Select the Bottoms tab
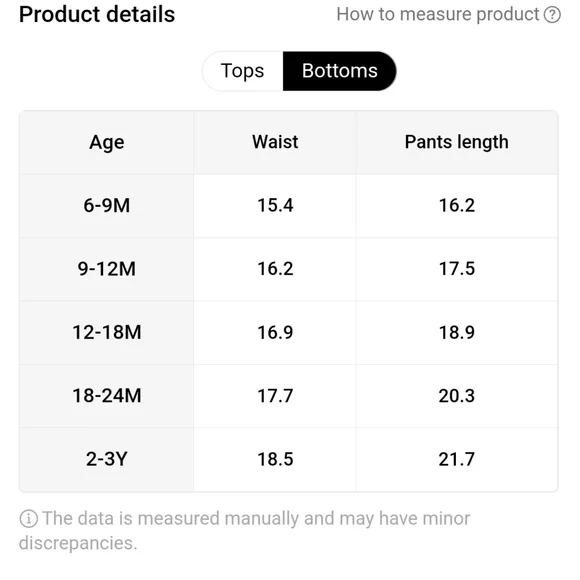This screenshot has height=580, width=580. point(340,71)
